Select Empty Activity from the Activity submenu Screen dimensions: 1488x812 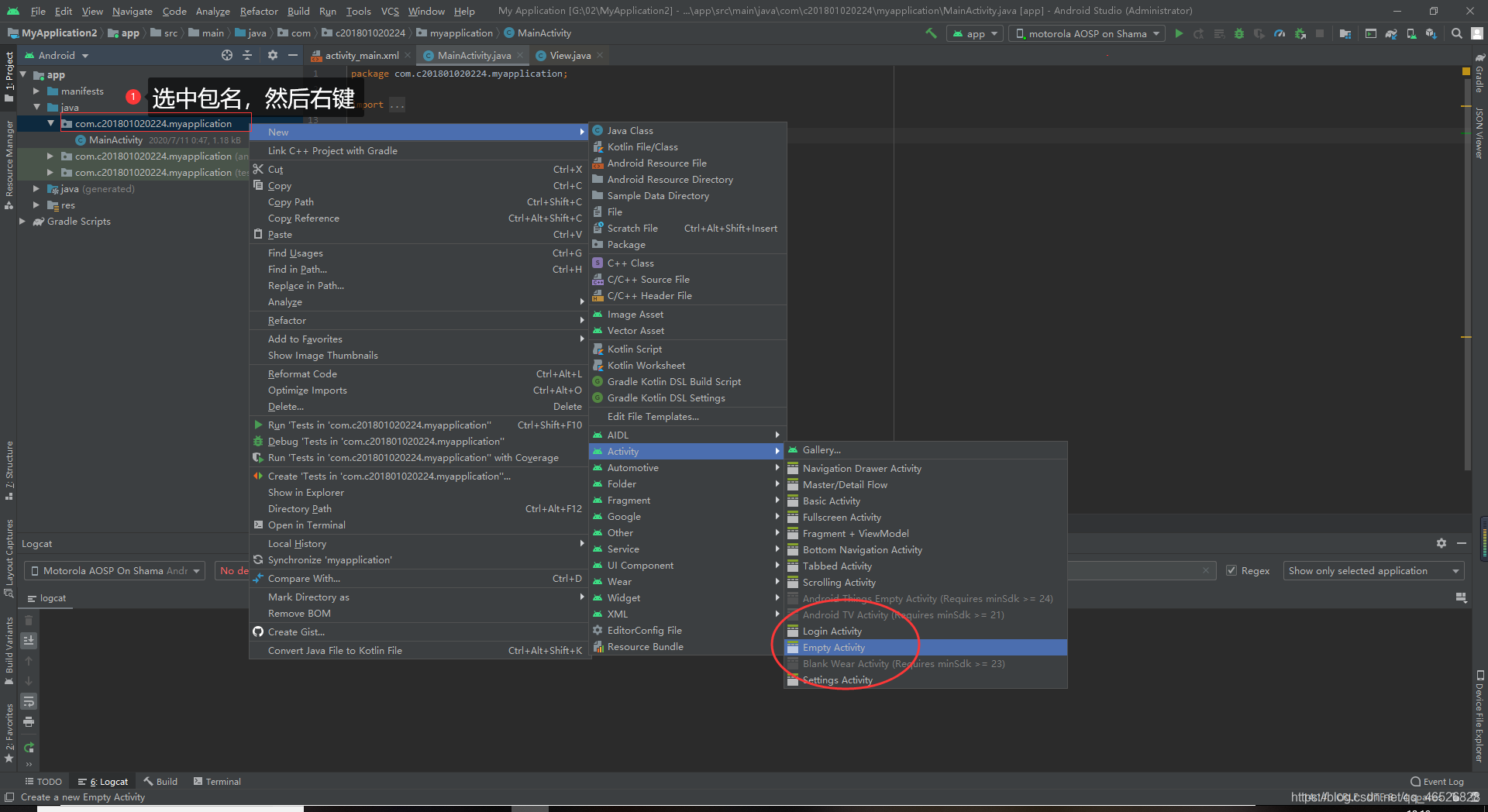[x=925, y=648]
